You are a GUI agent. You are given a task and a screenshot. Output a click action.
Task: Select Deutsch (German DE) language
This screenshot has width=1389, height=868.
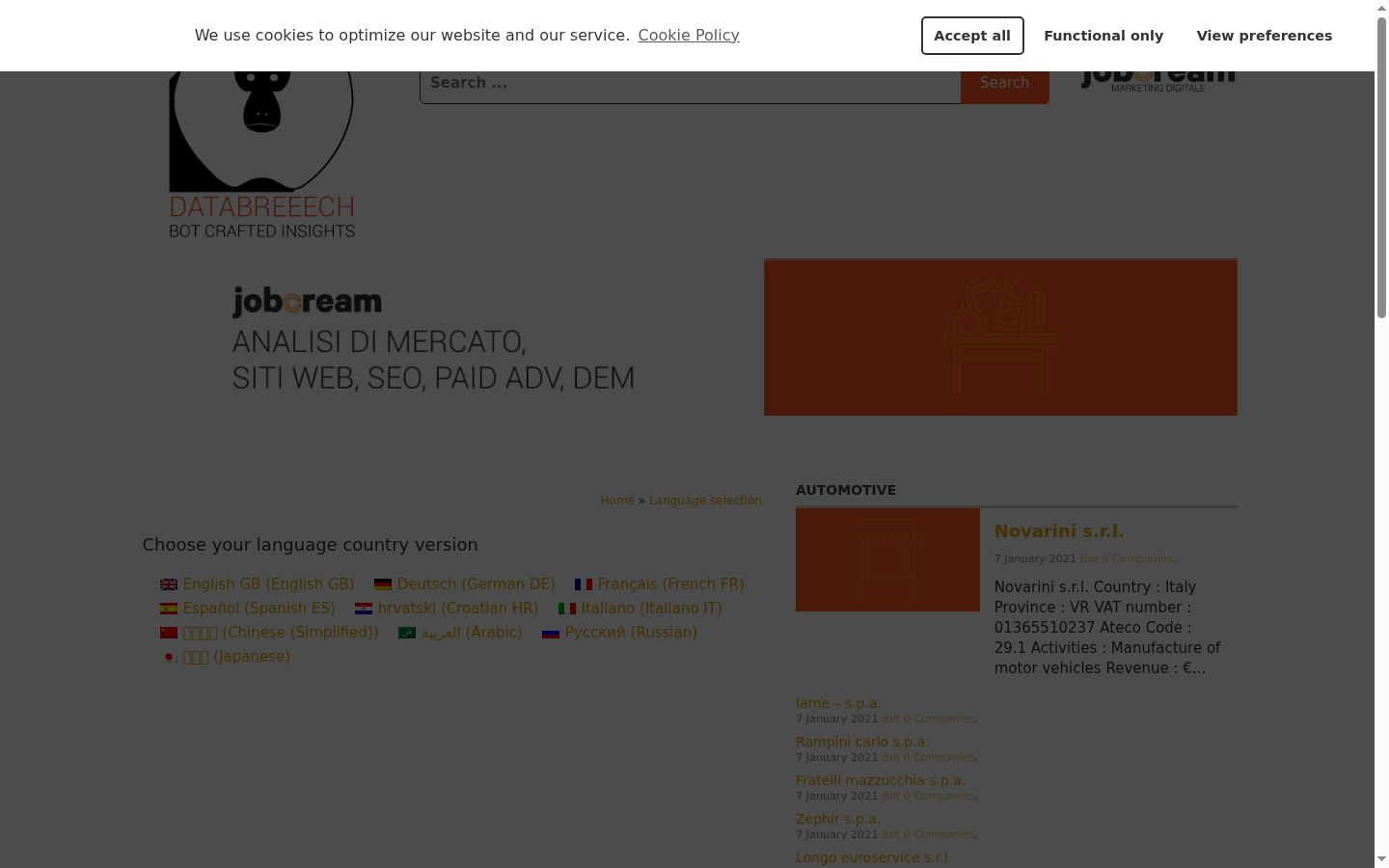477,584
